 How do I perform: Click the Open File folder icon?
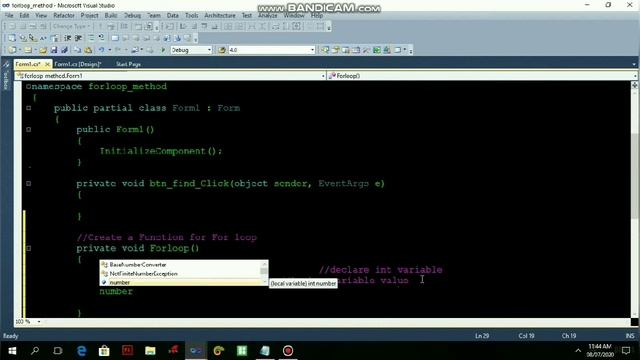click(43, 50)
